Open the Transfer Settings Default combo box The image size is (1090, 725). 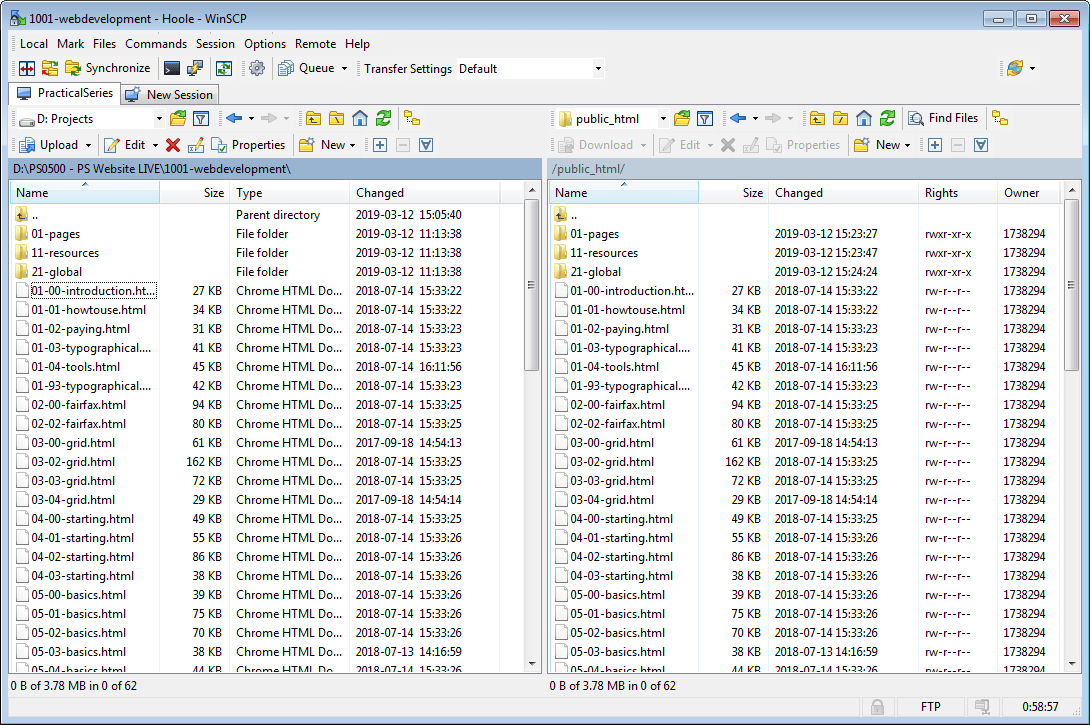click(x=530, y=69)
